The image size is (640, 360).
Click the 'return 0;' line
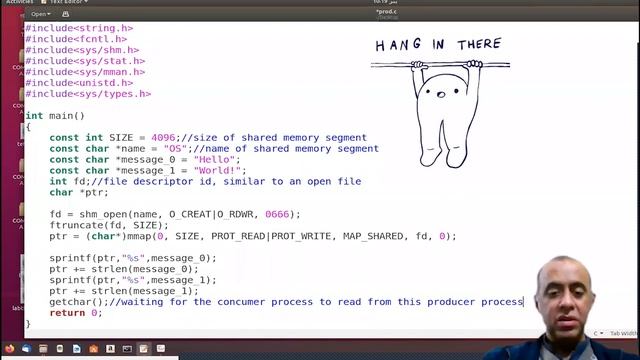pyautogui.click(x=76, y=313)
